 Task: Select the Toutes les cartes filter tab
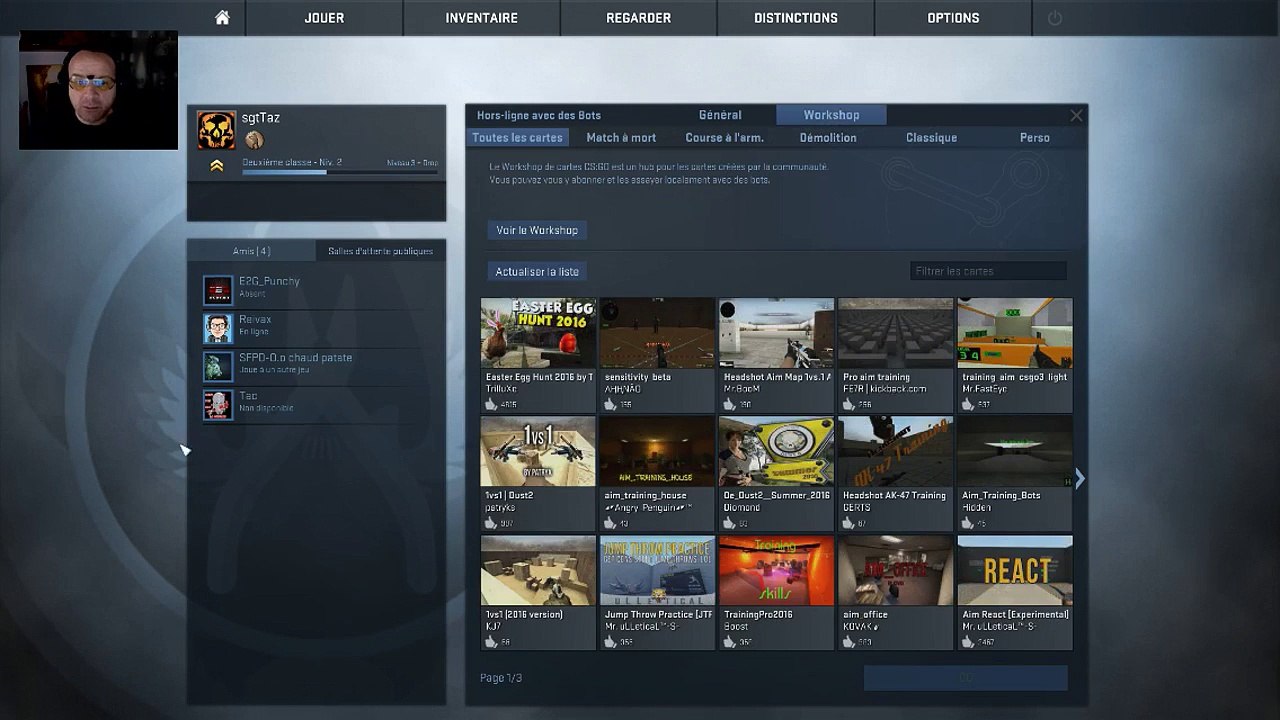pos(517,138)
